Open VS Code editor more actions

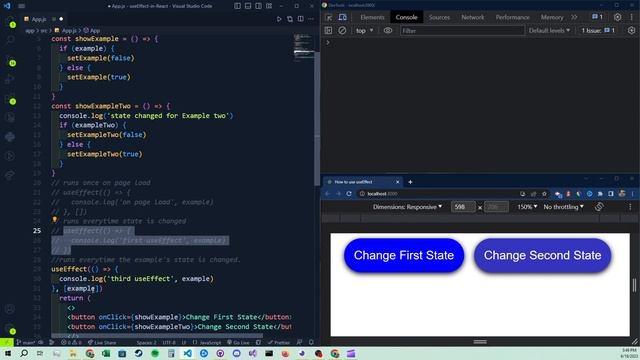[x=311, y=19]
